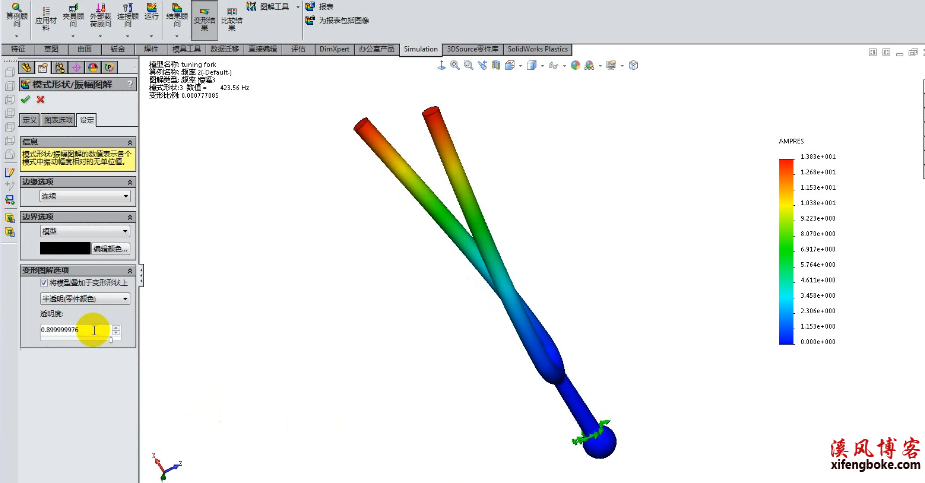
Task: Click the black boundary color swatch
Action: pos(65,249)
